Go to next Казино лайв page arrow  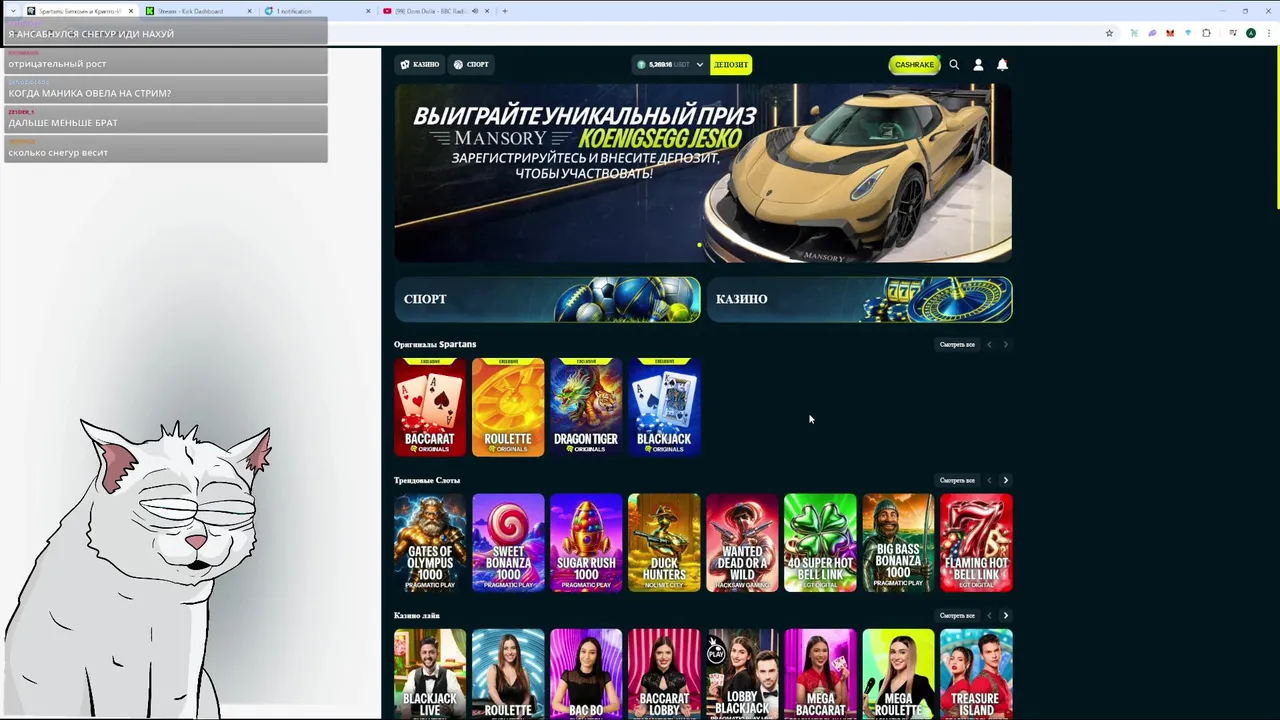click(x=1005, y=615)
